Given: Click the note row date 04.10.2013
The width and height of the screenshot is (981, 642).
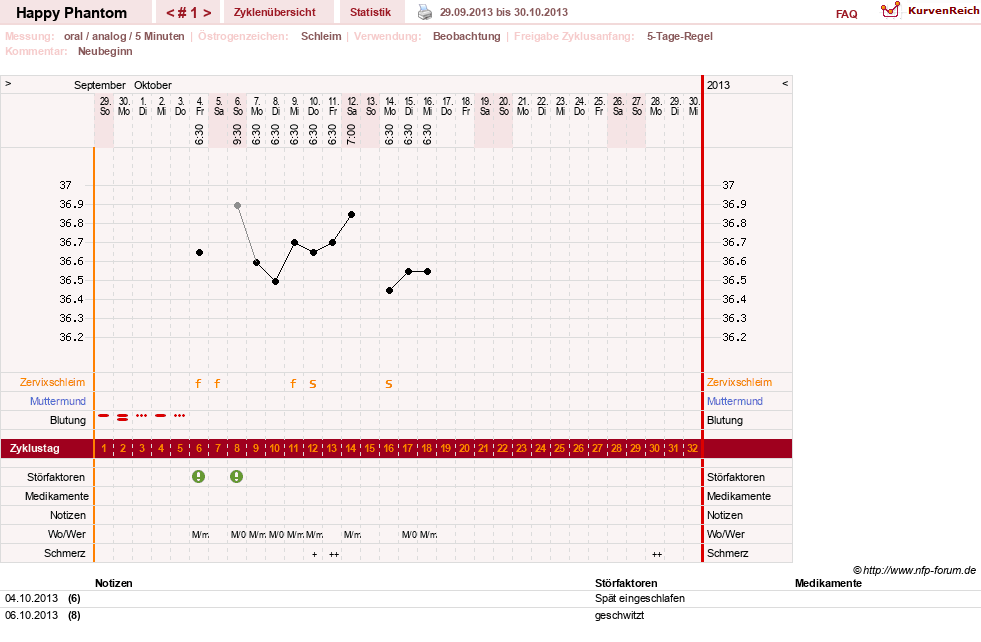Looking at the screenshot, I should coord(31,598).
